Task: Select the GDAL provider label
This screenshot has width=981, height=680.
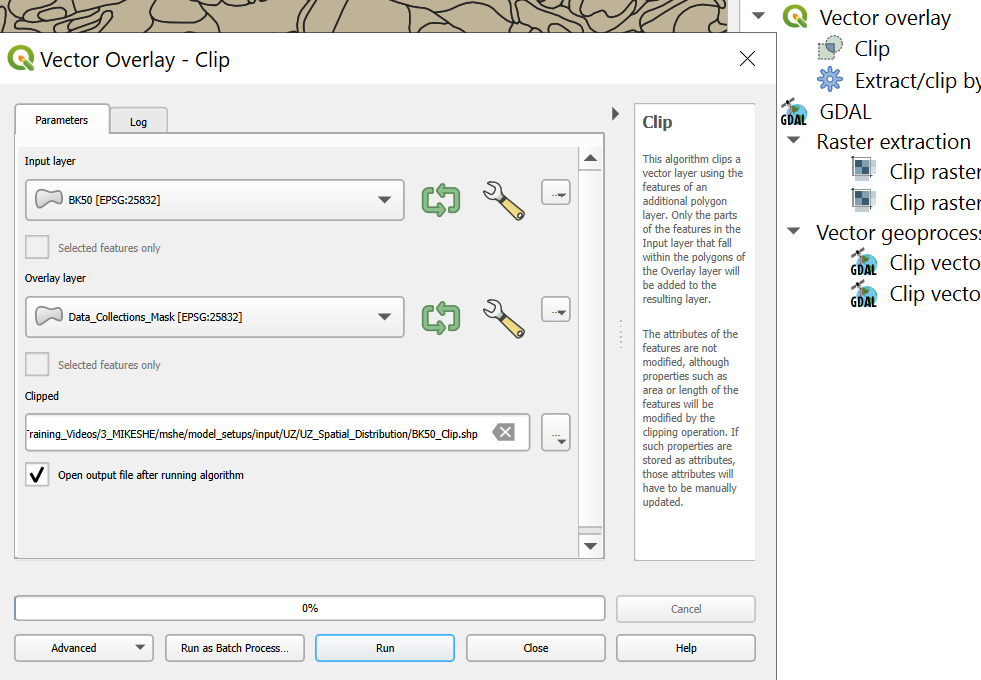Action: click(845, 111)
